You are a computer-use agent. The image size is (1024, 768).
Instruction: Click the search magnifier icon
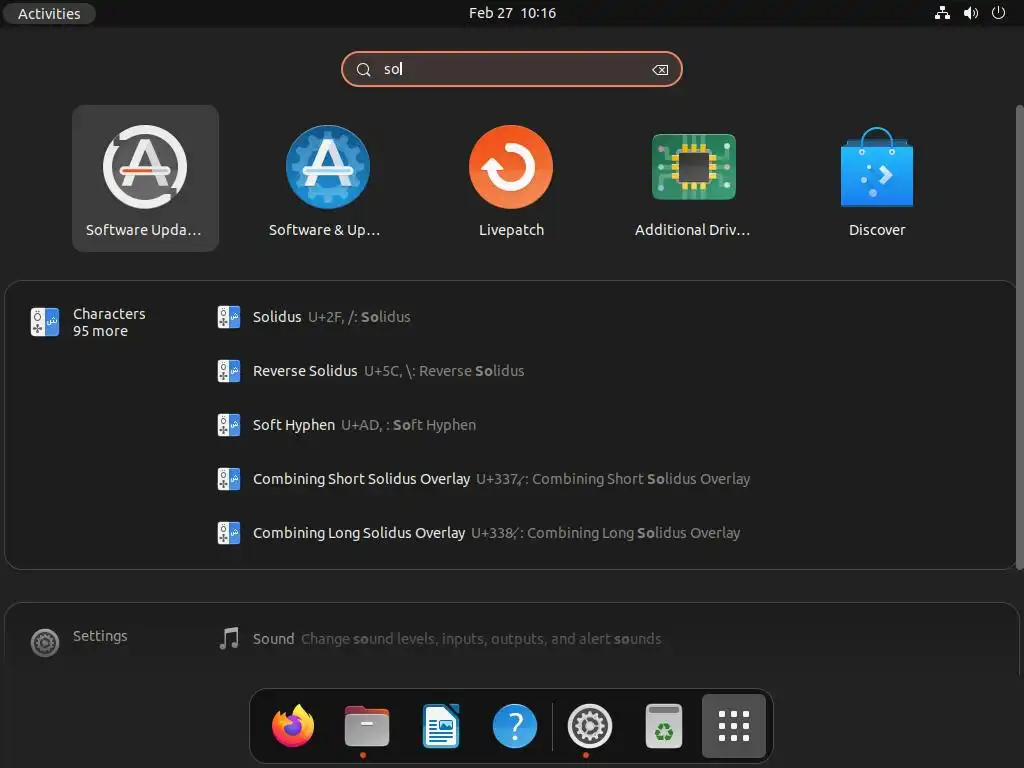pos(364,70)
